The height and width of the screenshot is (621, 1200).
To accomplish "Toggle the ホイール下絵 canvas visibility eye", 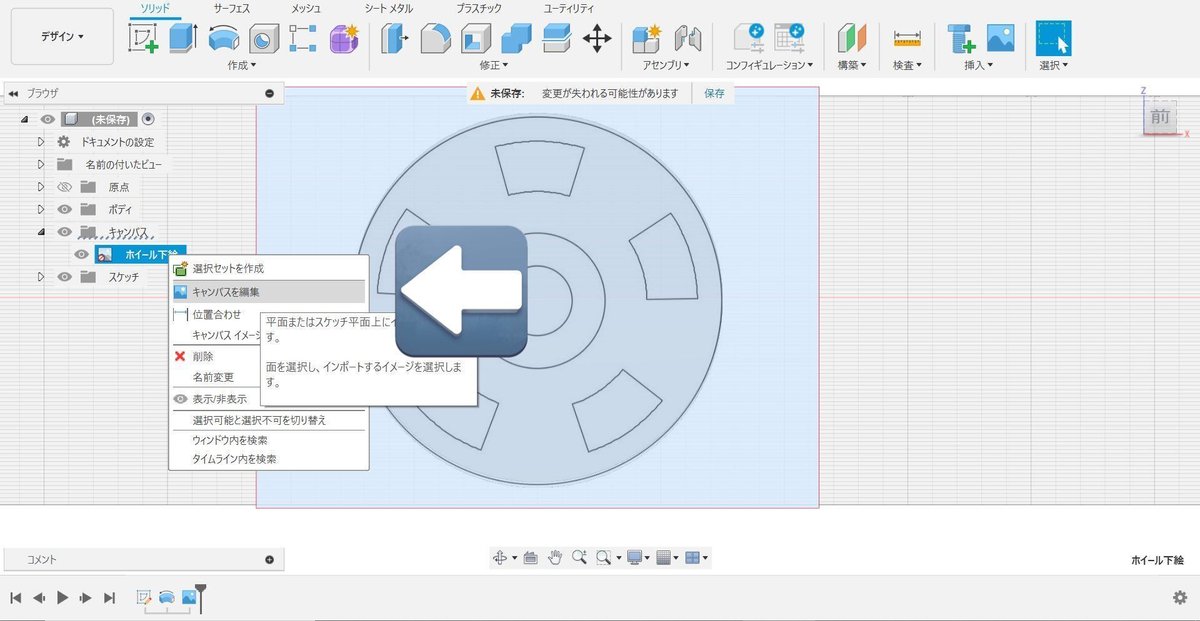I will (x=82, y=255).
